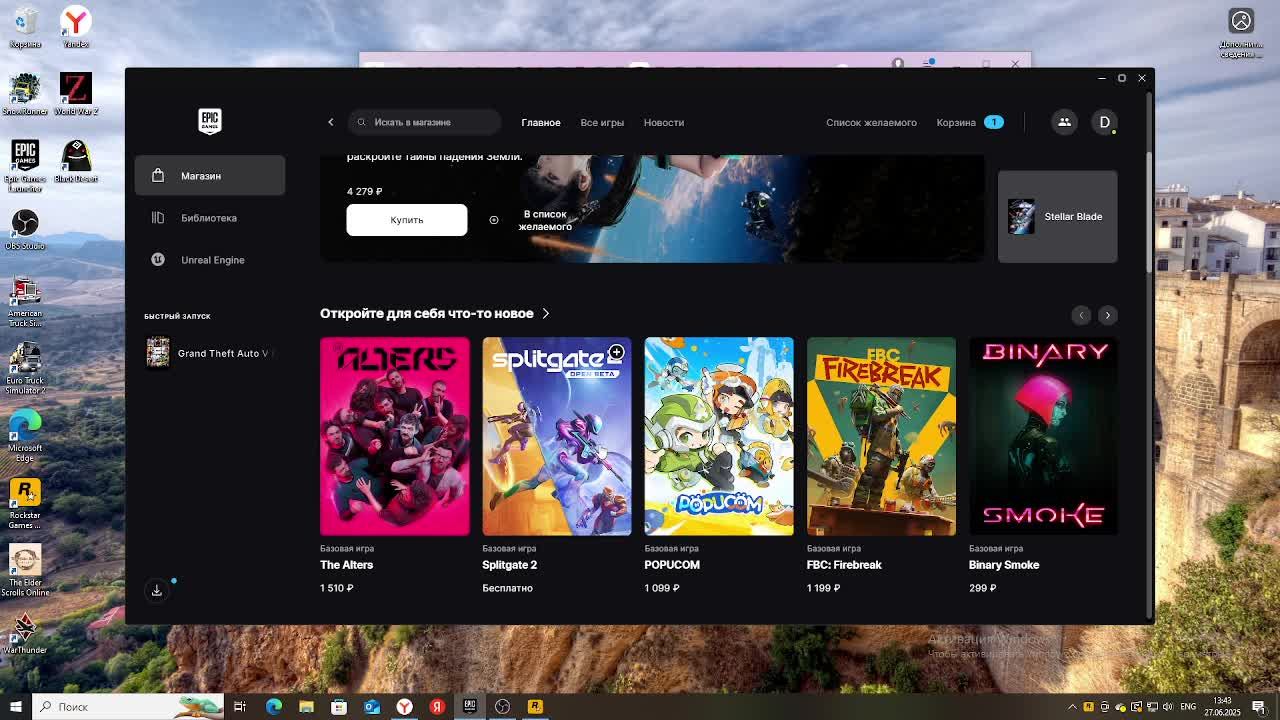
Task: Open Outlook from the taskbar
Action: click(x=372, y=707)
